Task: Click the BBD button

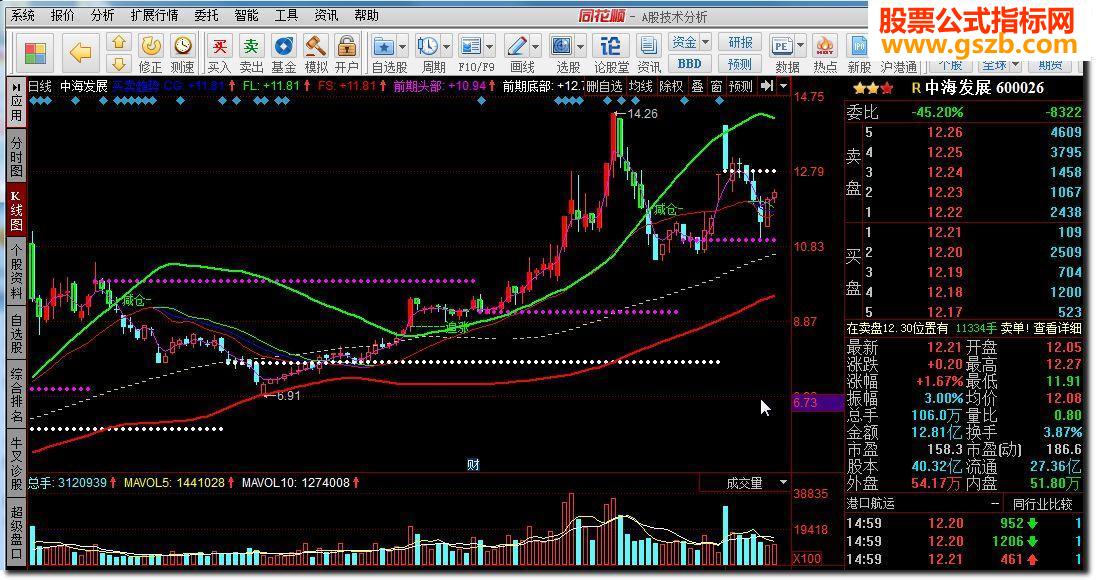Action: pyautogui.click(x=689, y=64)
